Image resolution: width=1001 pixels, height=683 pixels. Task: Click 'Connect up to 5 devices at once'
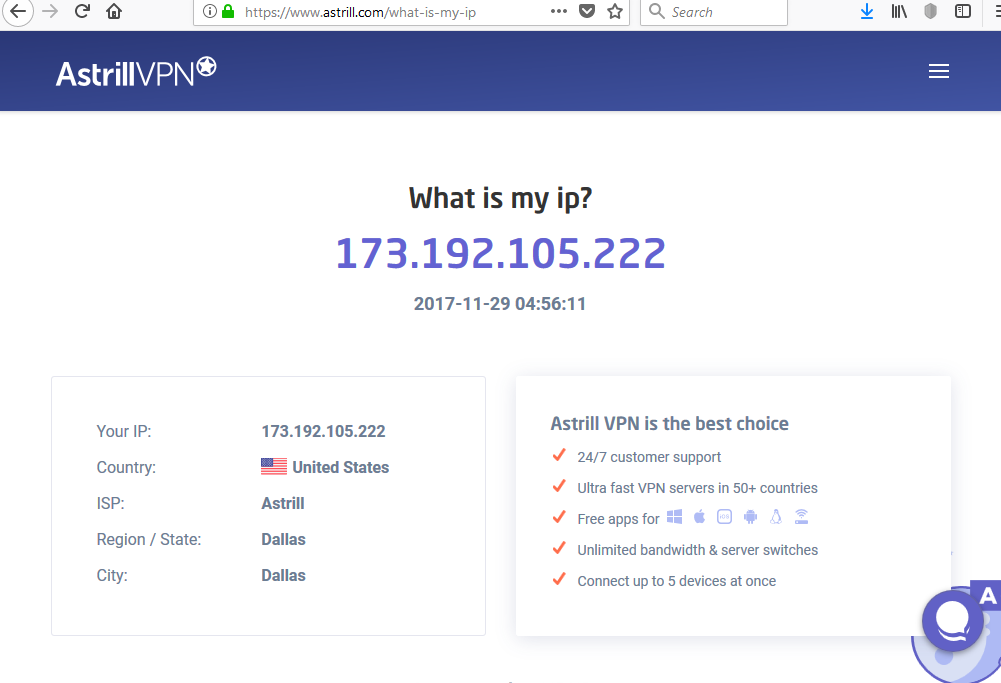(677, 582)
